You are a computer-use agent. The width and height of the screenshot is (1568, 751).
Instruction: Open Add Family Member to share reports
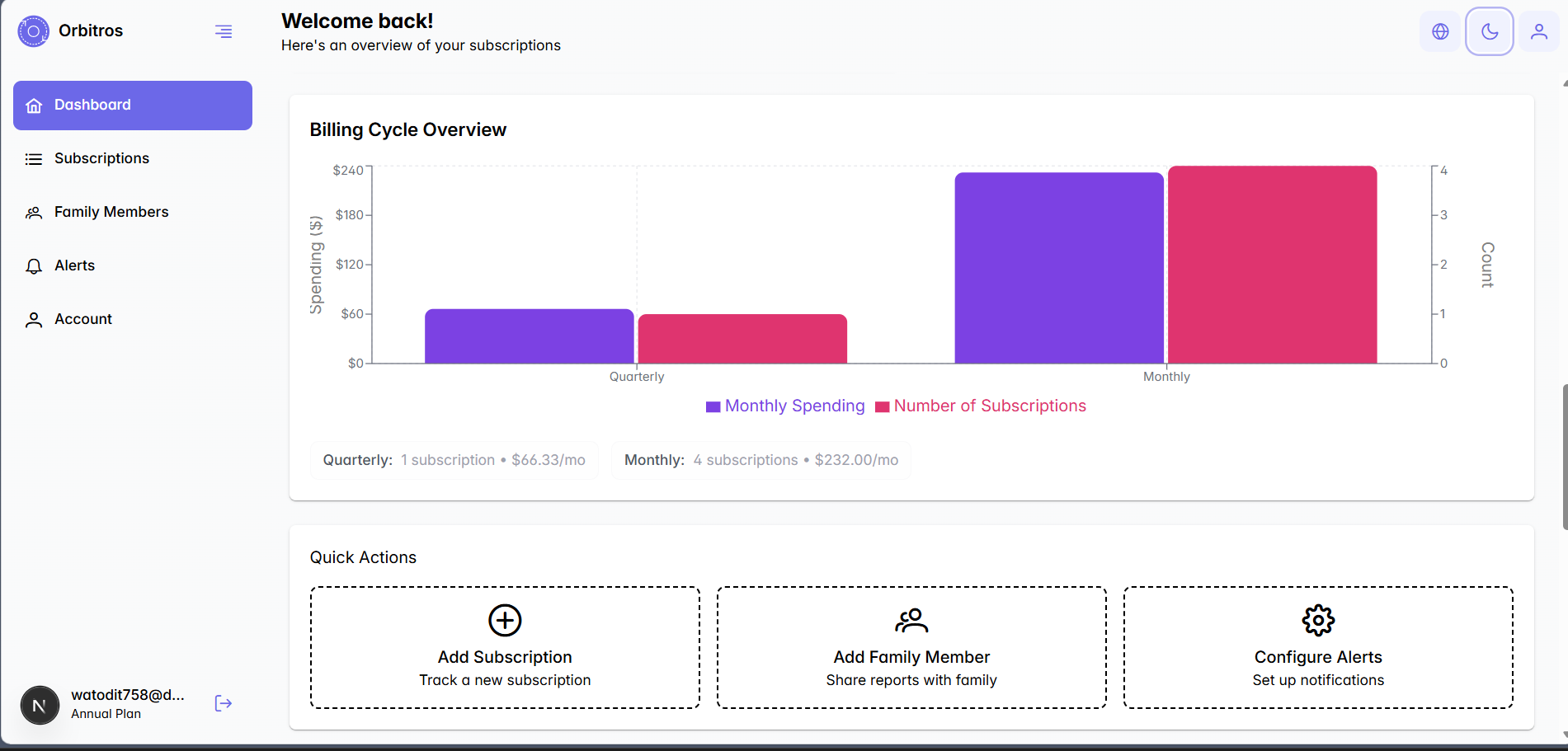point(911,648)
